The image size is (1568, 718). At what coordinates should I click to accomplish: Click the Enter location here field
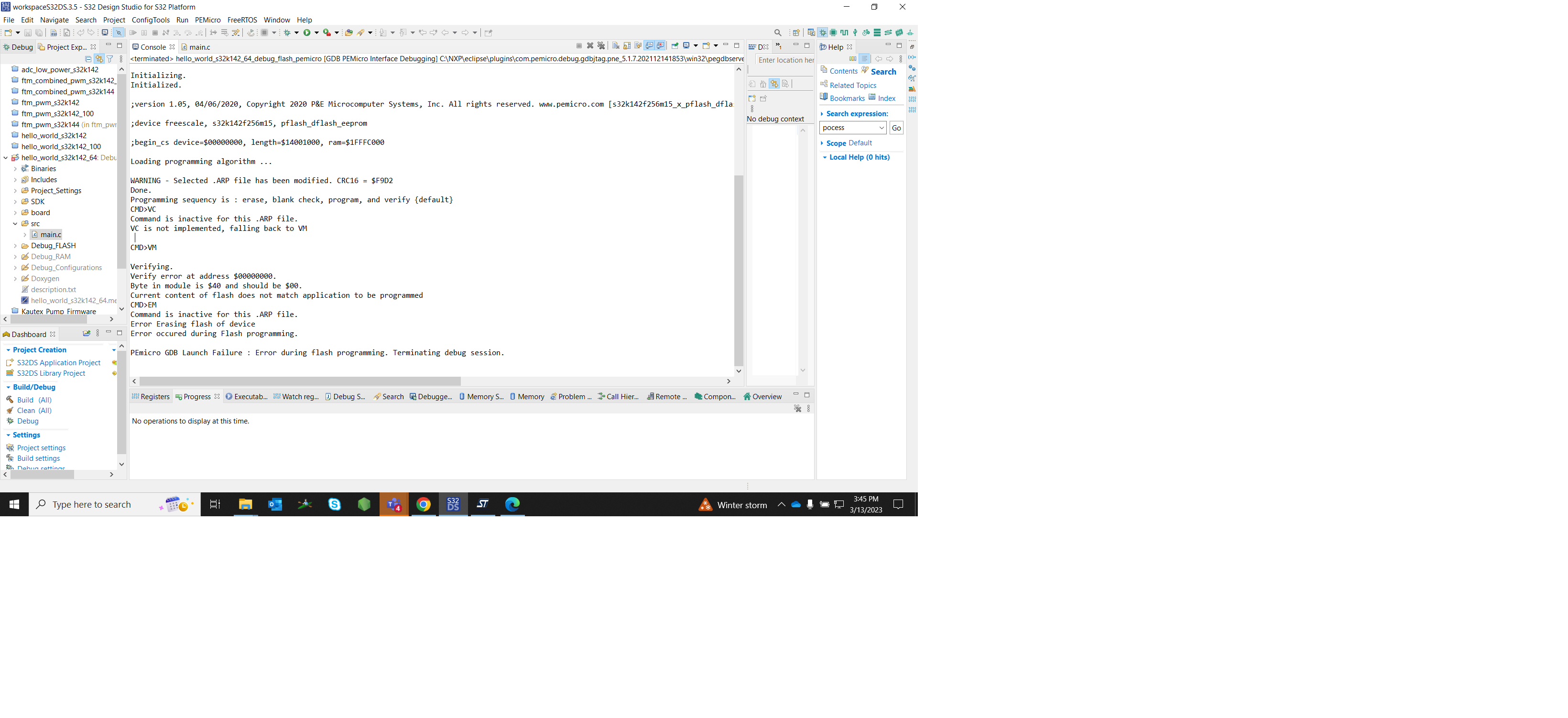pos(785,60)
